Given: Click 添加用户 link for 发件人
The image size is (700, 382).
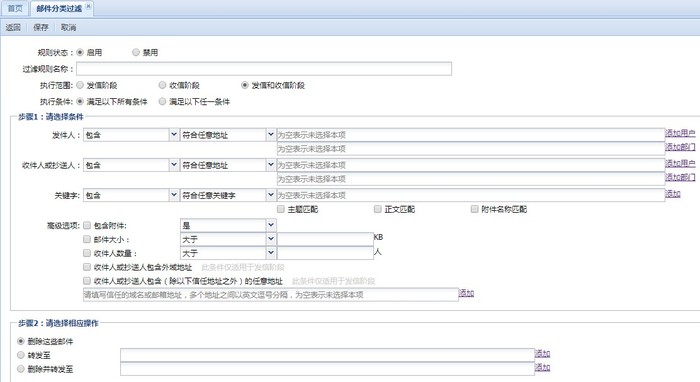Looking at the screenshot, I should click(x=680, y=133).
